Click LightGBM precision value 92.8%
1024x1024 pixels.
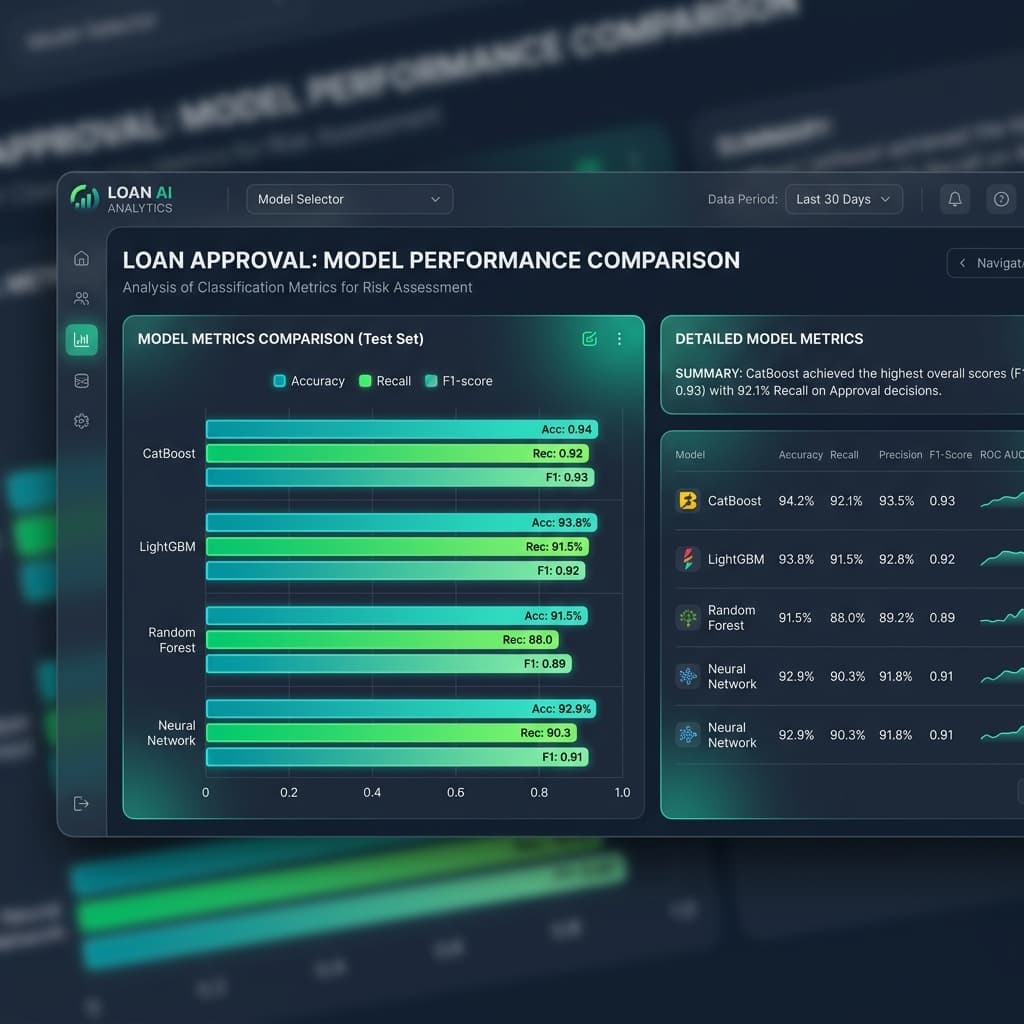[x=897, y=559]
